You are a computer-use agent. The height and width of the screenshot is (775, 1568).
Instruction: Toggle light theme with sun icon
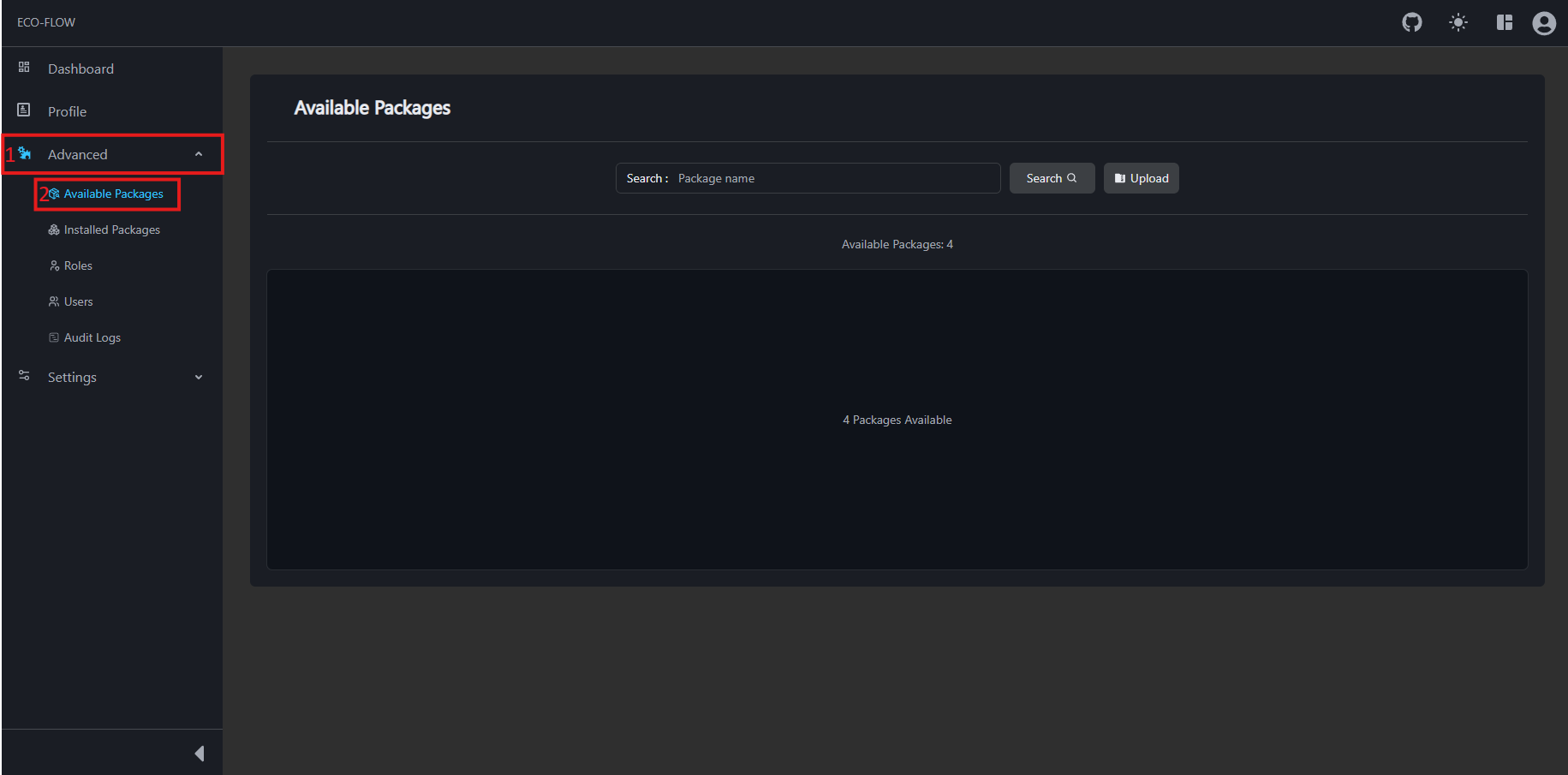[1458, 22]
